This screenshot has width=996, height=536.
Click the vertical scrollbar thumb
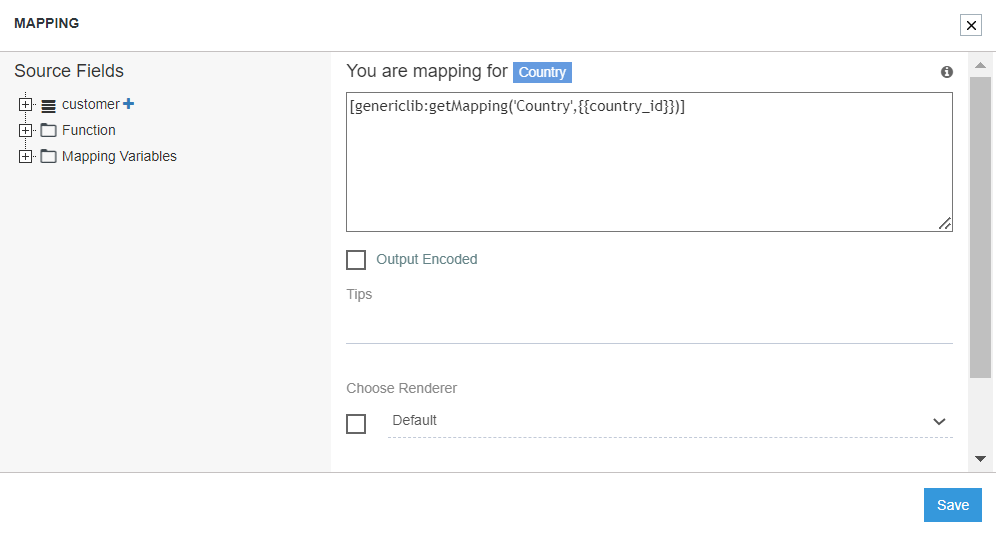click(x=980, y=225)
